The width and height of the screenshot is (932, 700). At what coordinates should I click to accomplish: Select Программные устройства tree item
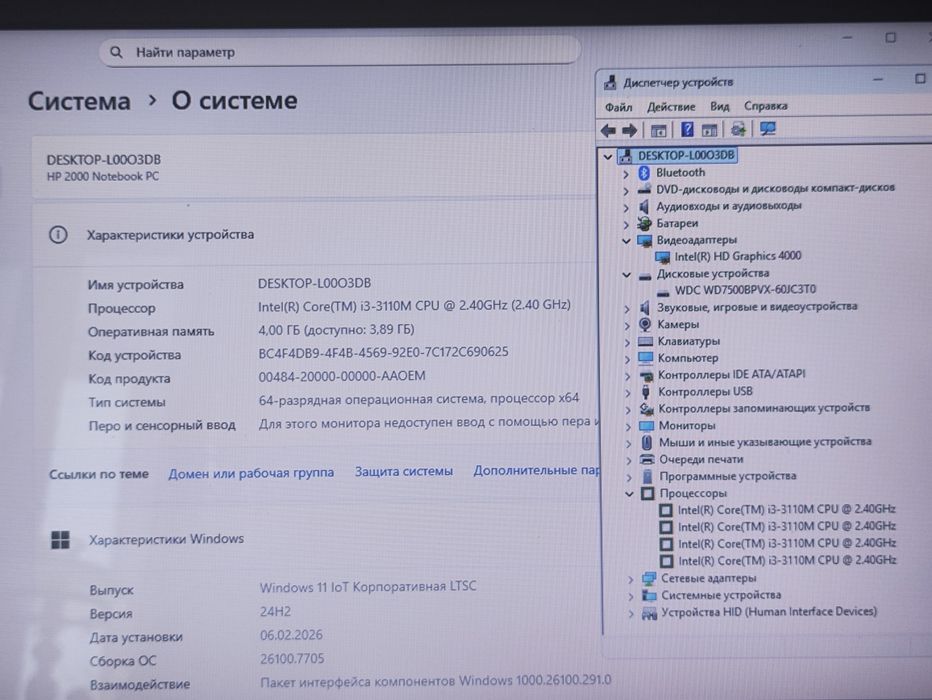click(728, 477)
